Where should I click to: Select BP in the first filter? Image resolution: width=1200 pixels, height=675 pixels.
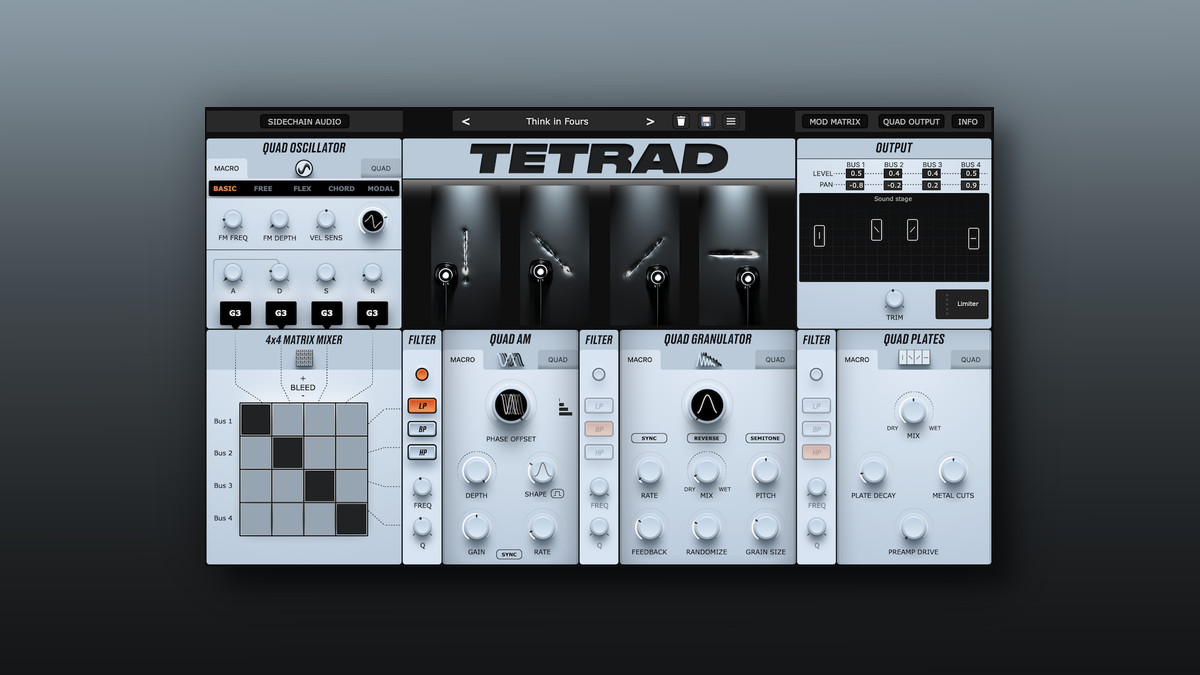tap(422, 429)
